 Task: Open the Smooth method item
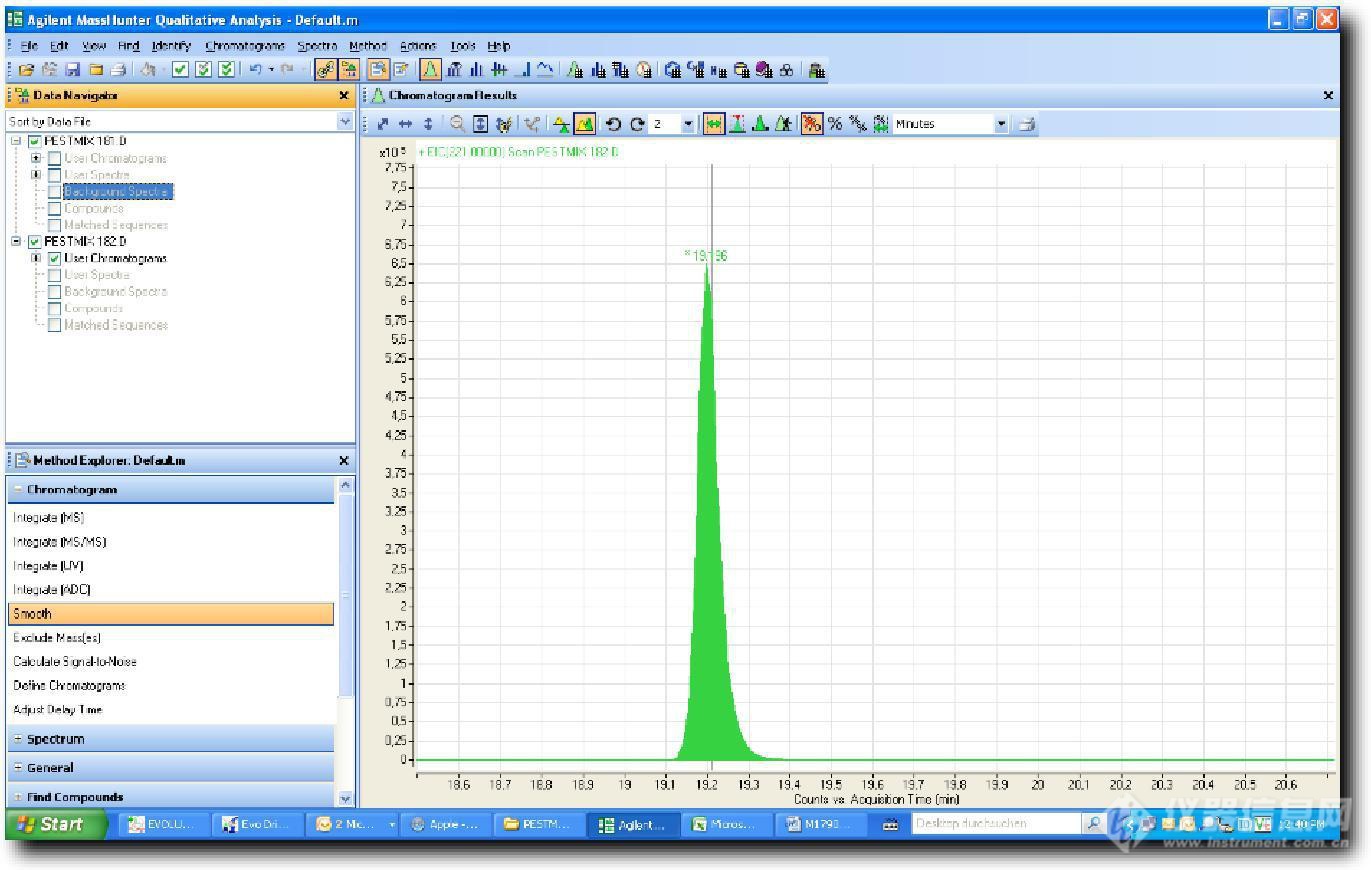point(170,614)
